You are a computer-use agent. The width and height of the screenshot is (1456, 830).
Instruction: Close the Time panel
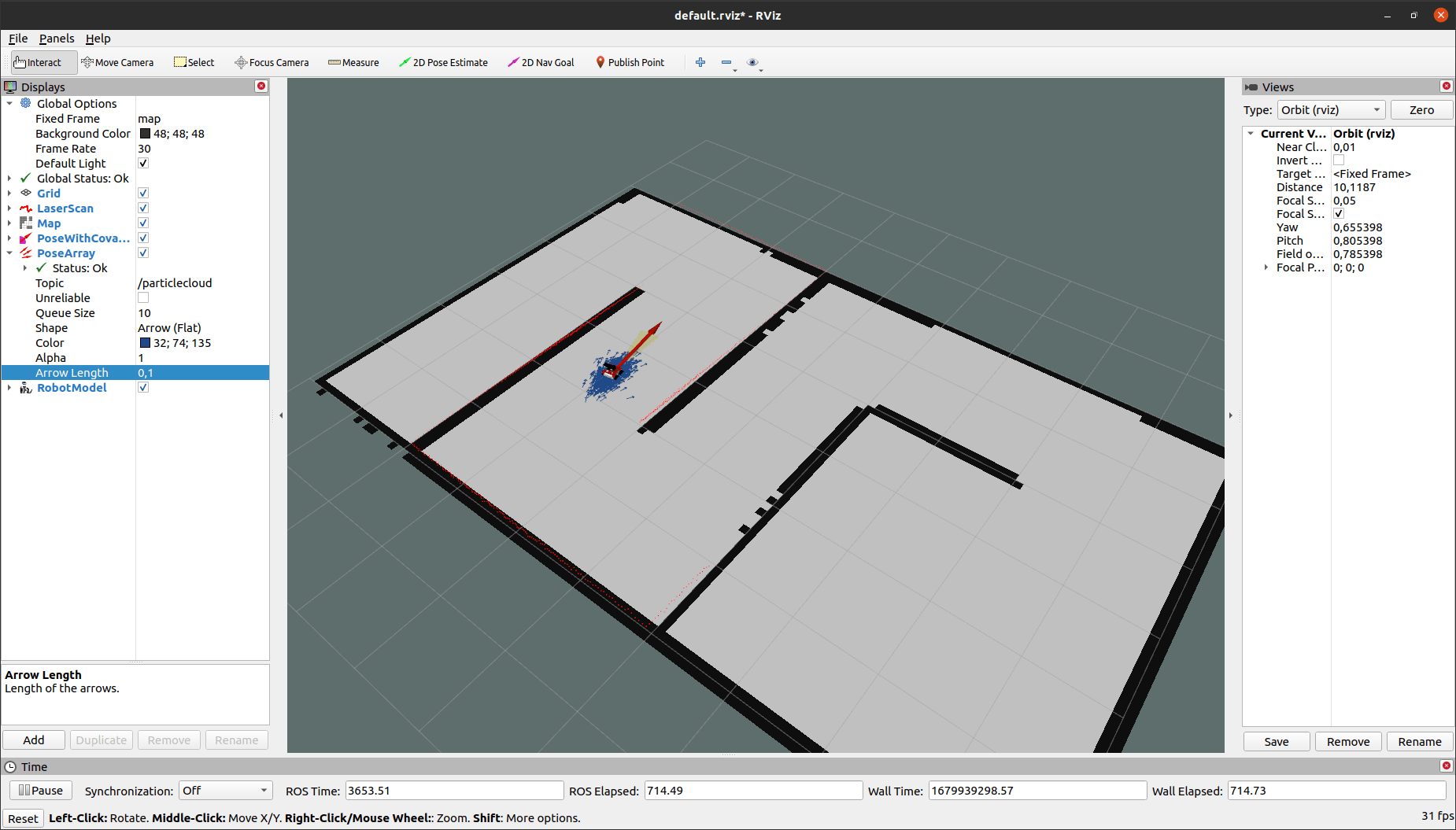click(x=1447, y=766)
